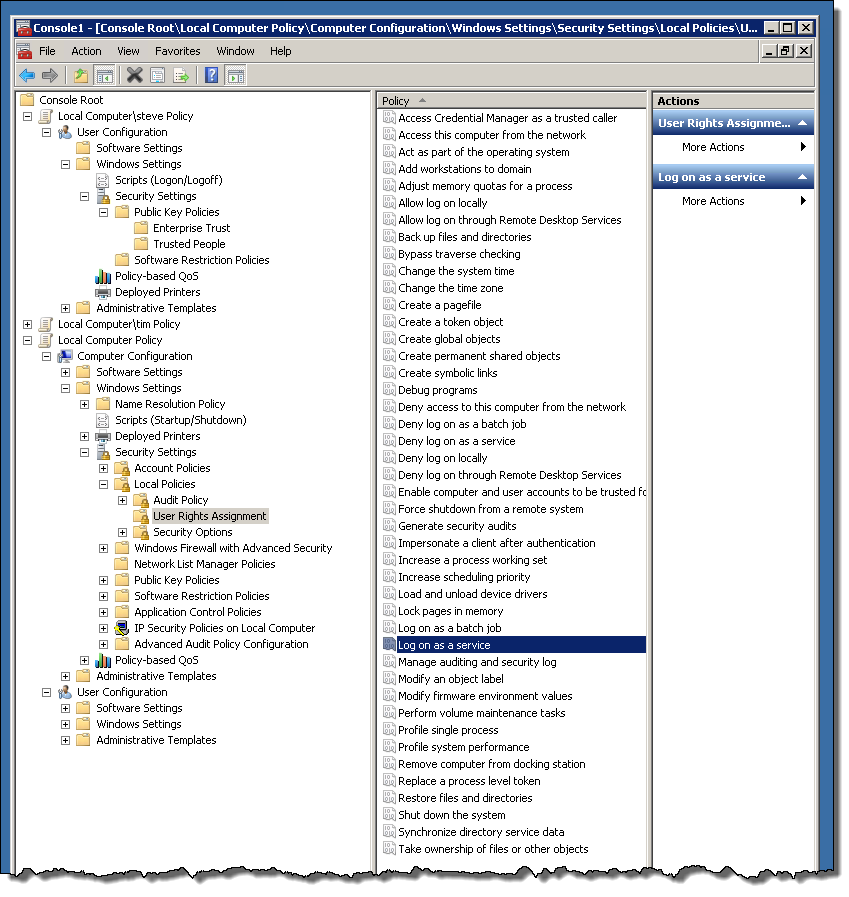
Task: Collapse the Local Computer\steve Policy node
Action: point(27,116)
